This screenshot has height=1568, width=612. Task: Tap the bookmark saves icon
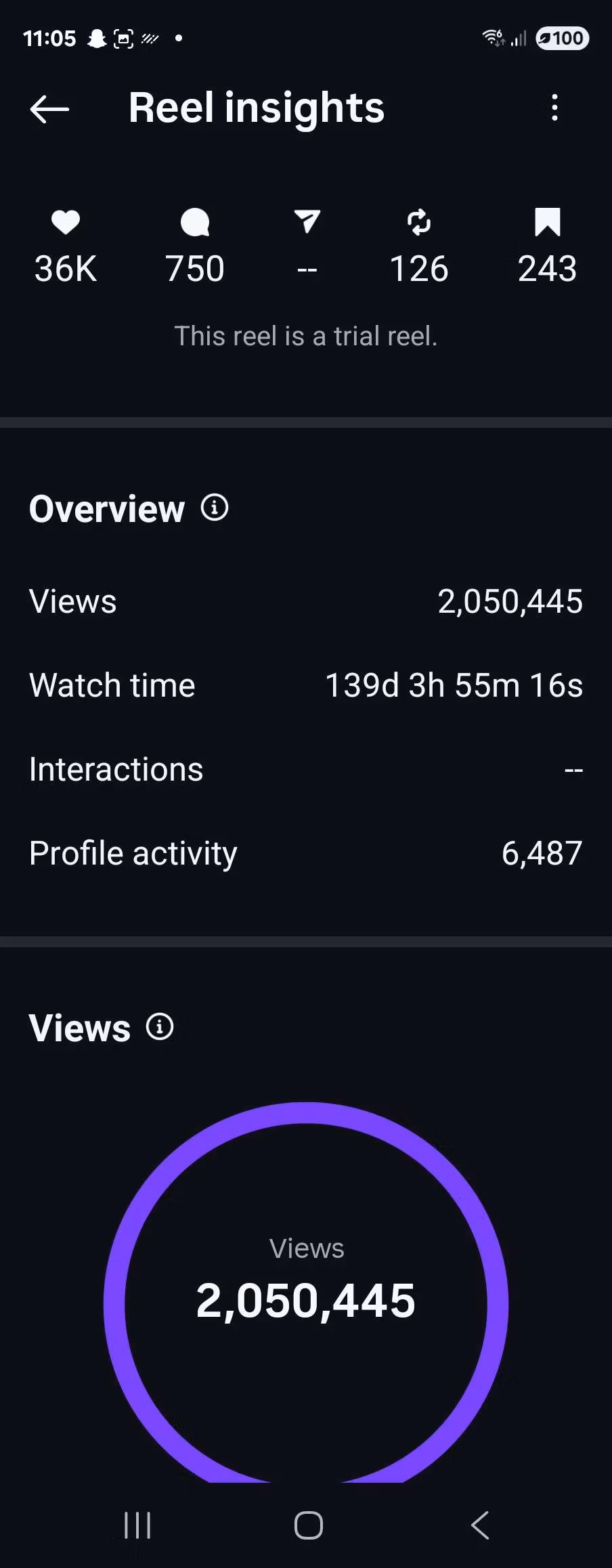coord(547,222)
